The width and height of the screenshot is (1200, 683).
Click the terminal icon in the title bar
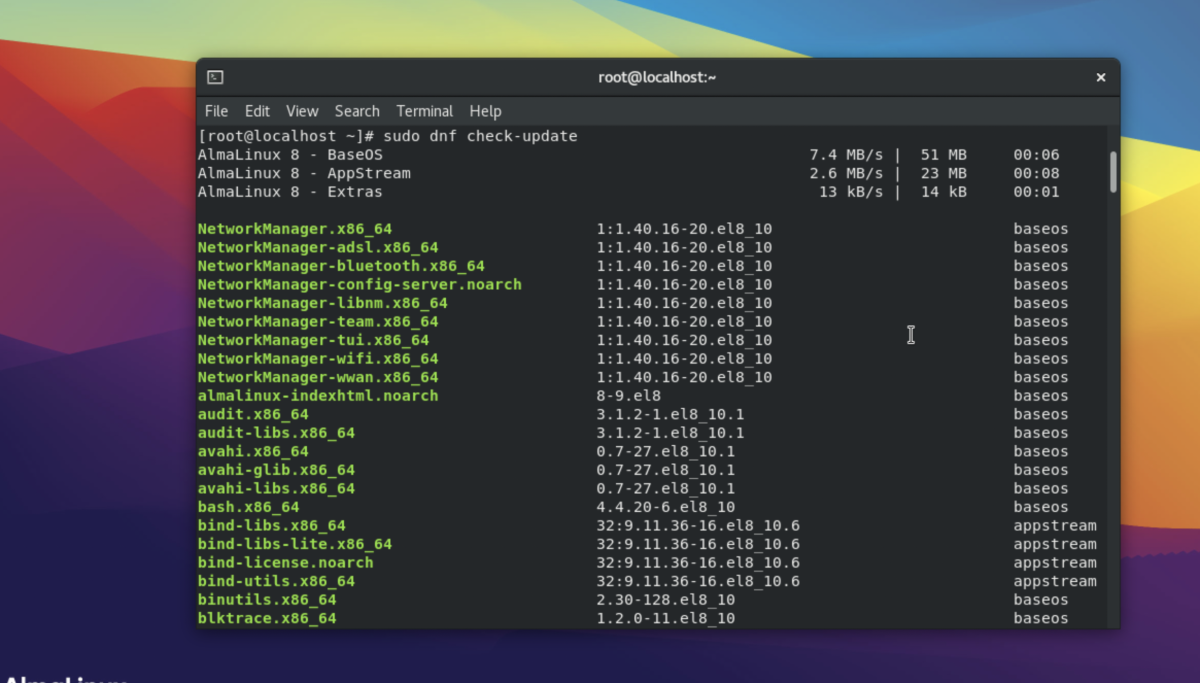[x=215, y=77]
